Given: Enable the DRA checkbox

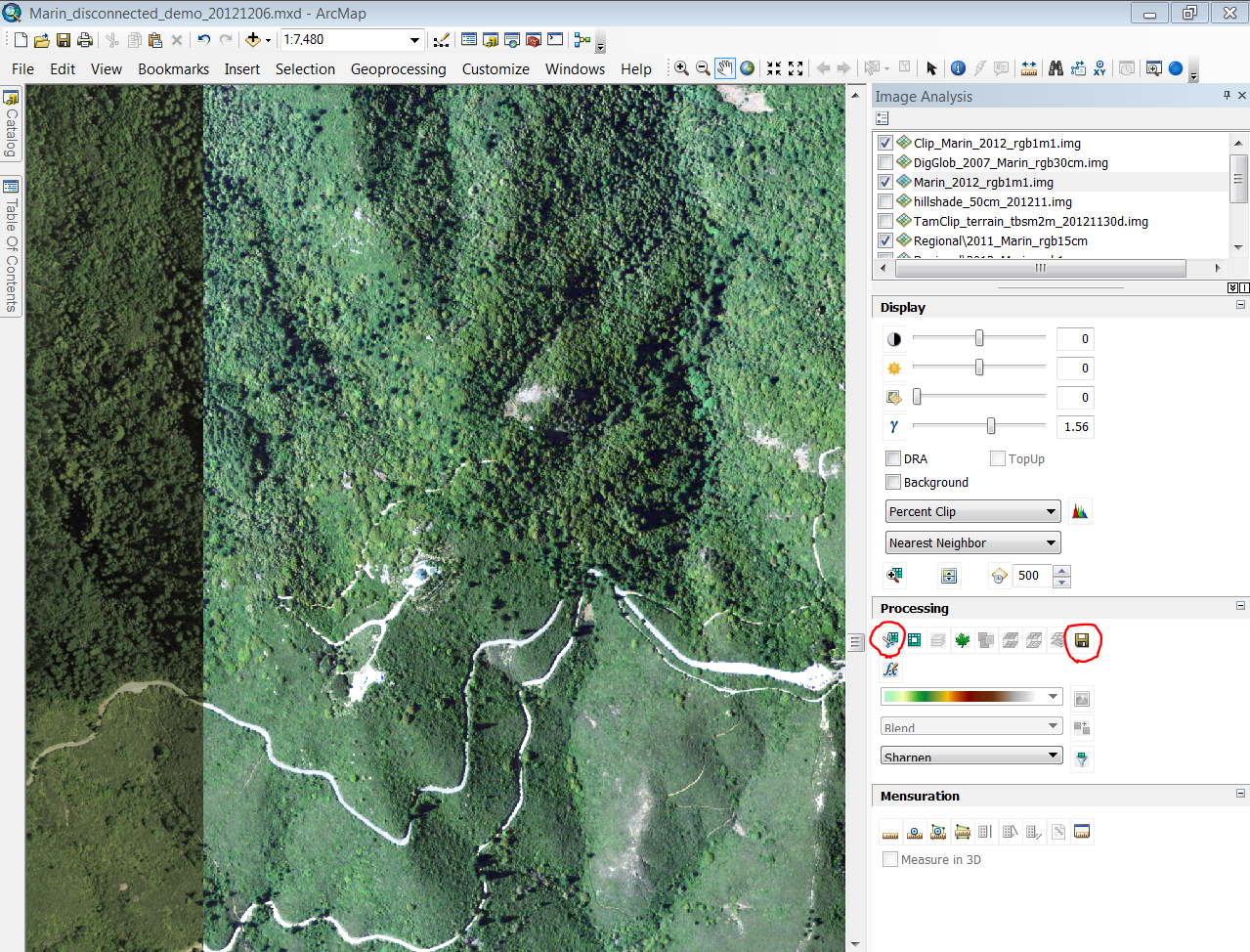Looking at the screenshot, I should (x=893, y=458).
